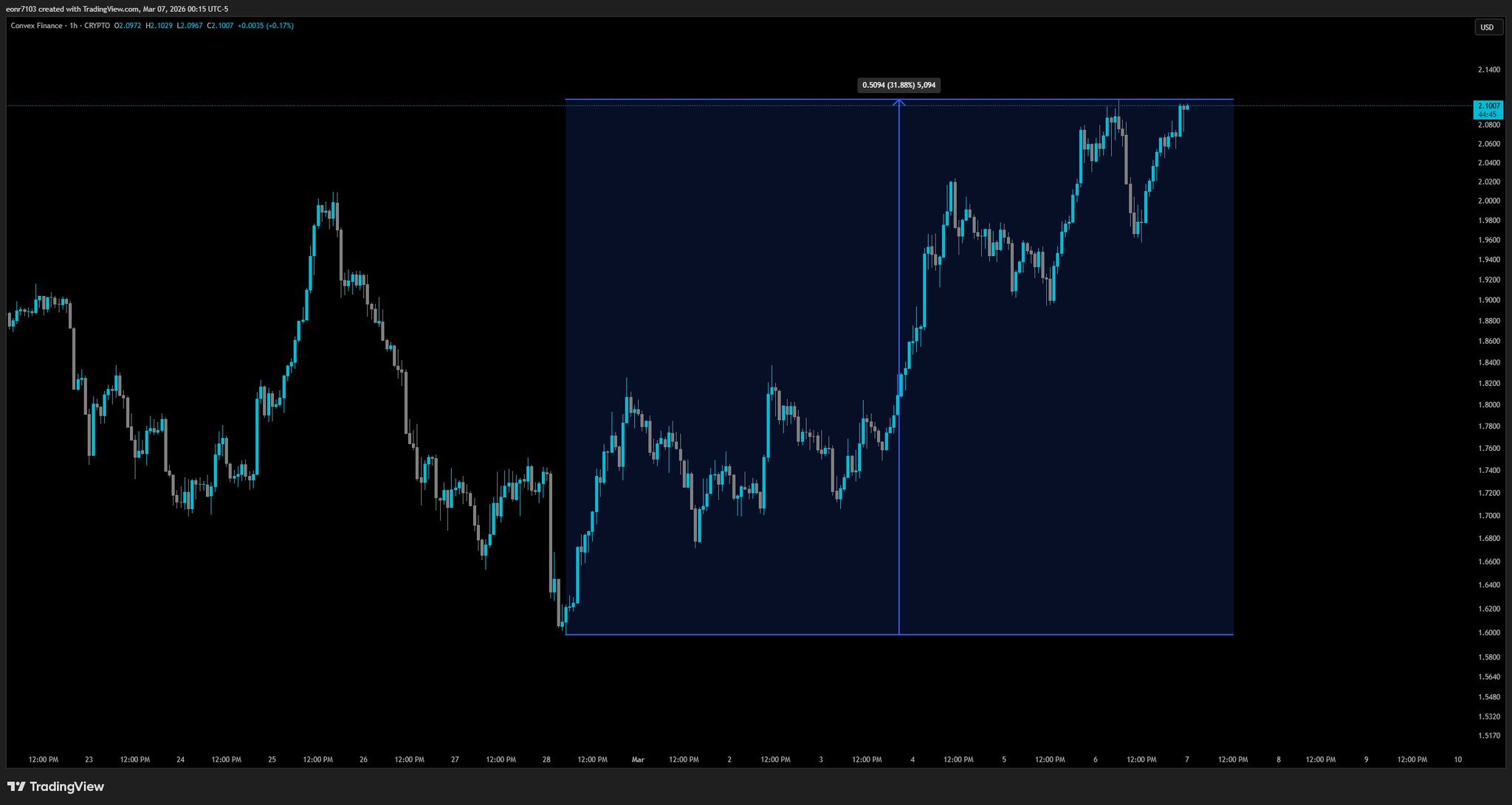This screenshot has height=805, width=1512.
Task: Click the 23 date label on time axis
Action: (89, 759)
